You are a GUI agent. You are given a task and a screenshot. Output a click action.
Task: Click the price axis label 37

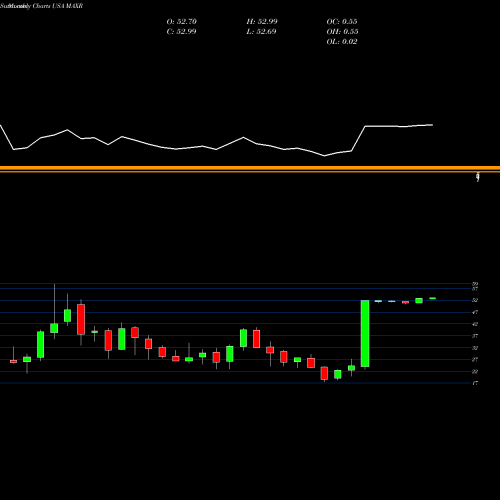[x=475, y=336]
